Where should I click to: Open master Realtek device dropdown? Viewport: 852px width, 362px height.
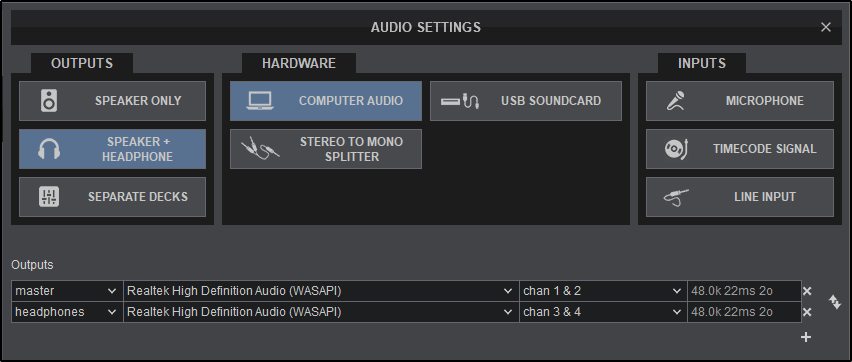click(322, 291)
